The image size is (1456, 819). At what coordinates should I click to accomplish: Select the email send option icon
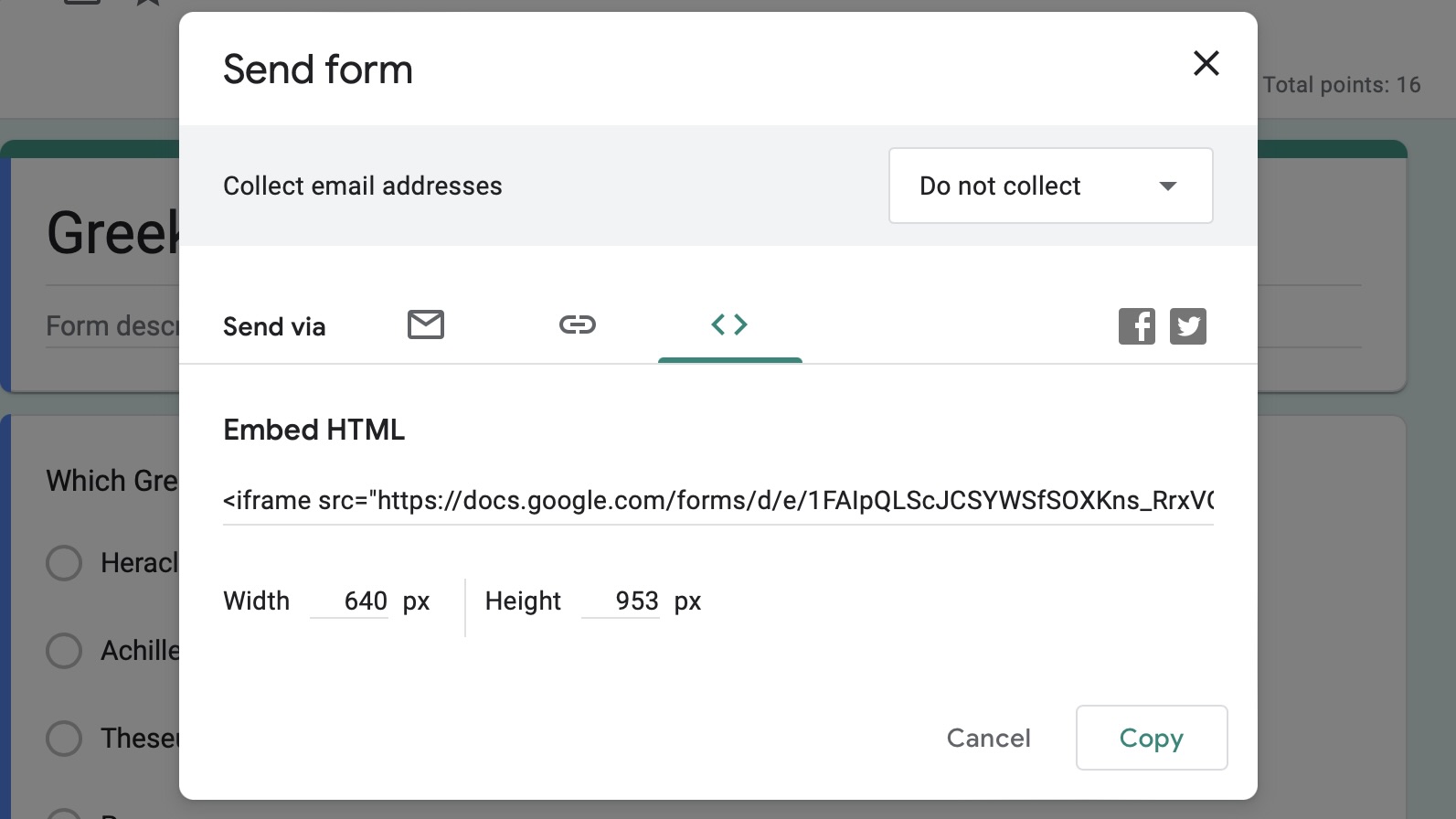tap(426, 325)
